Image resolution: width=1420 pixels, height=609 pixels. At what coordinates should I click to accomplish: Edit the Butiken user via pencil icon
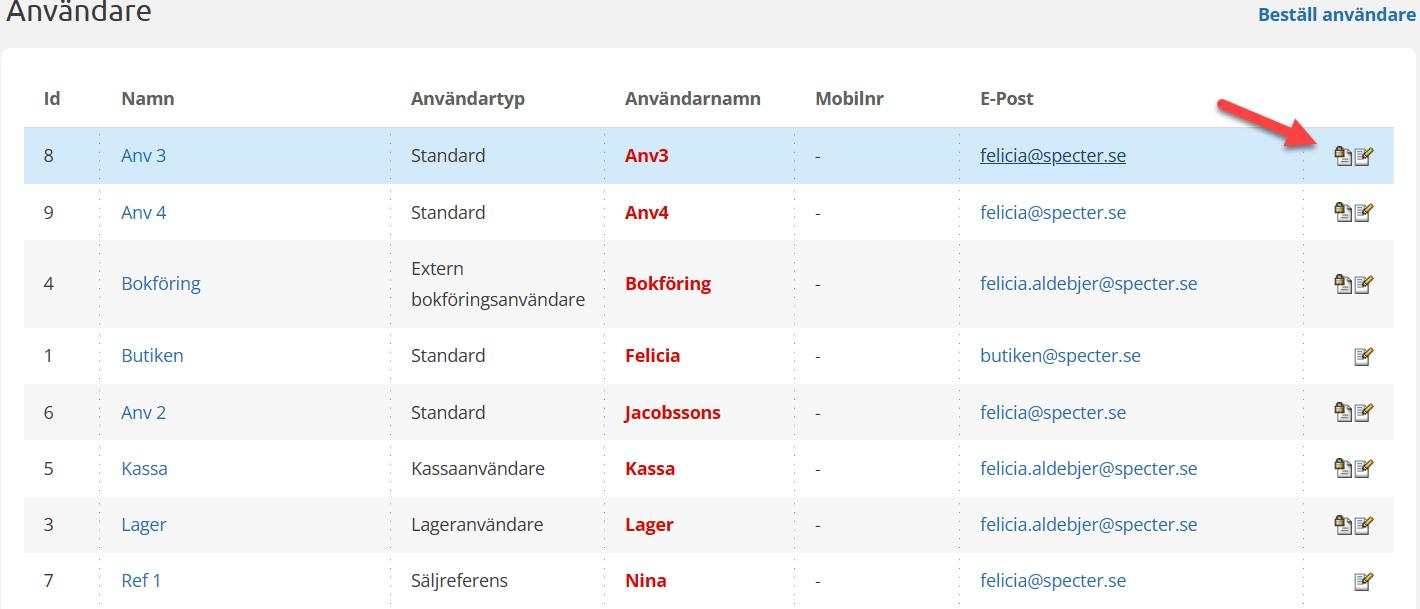(x=1364, y=356)
